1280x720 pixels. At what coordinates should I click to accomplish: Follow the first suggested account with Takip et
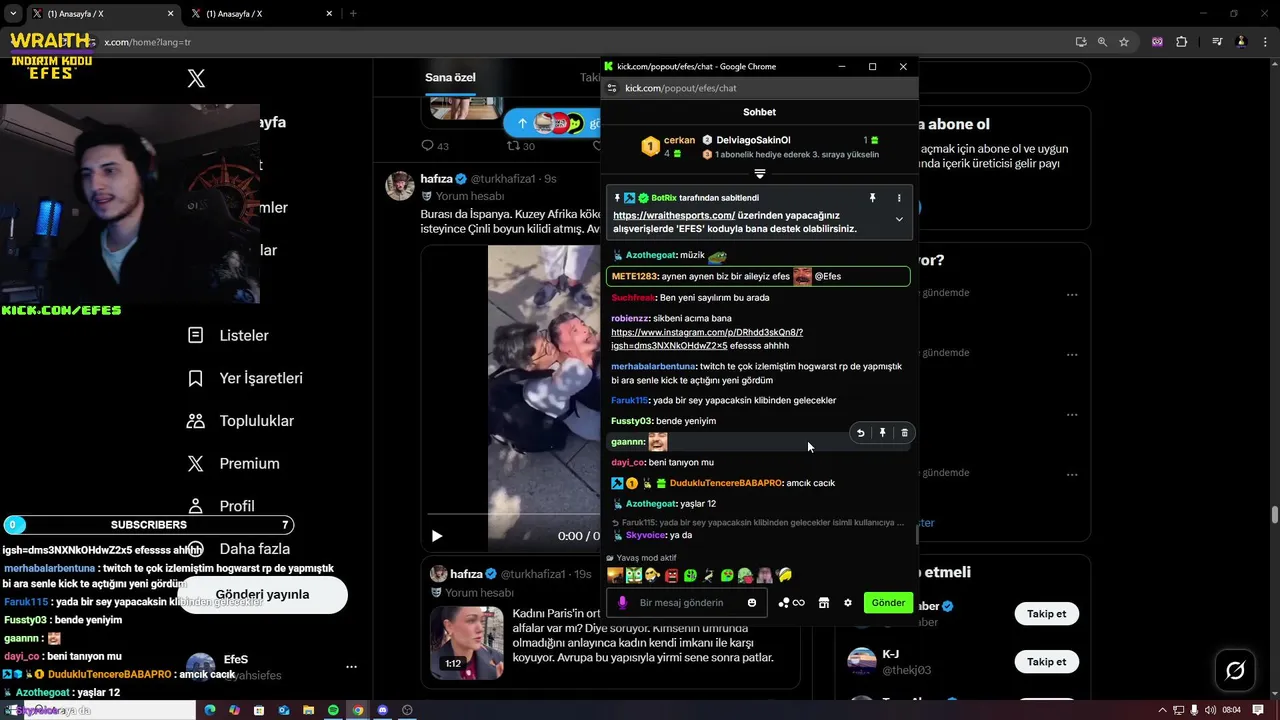pos(1046,614)
